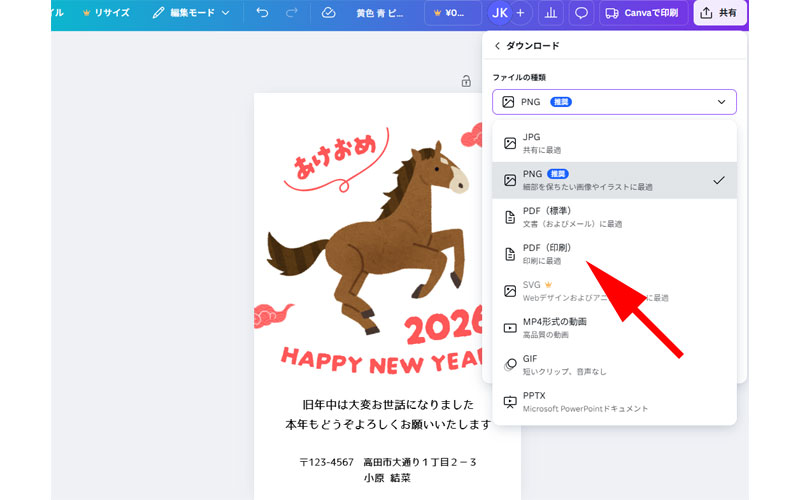Image resolution: width=800 pixels, height=500 pixels.
Task: Click the PDF（標準） document icon
Action: (510, 217)
